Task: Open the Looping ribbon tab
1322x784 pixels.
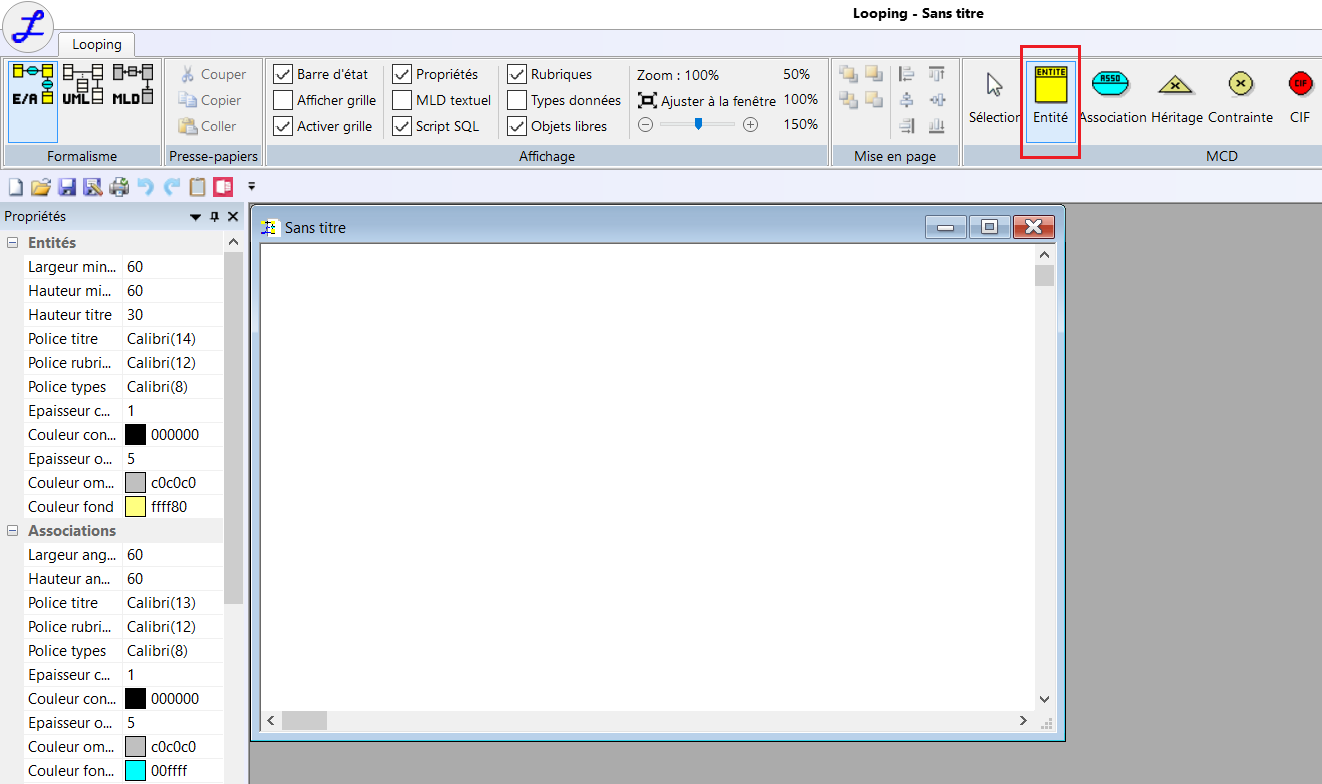Action: (97, 44)
